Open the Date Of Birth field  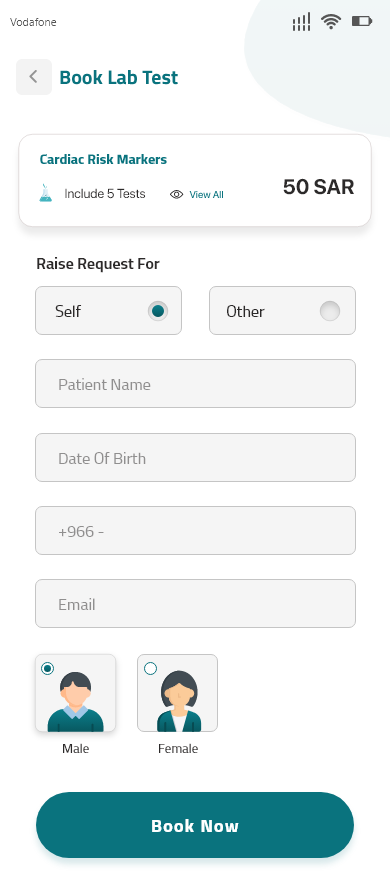(x=196, y=457)
